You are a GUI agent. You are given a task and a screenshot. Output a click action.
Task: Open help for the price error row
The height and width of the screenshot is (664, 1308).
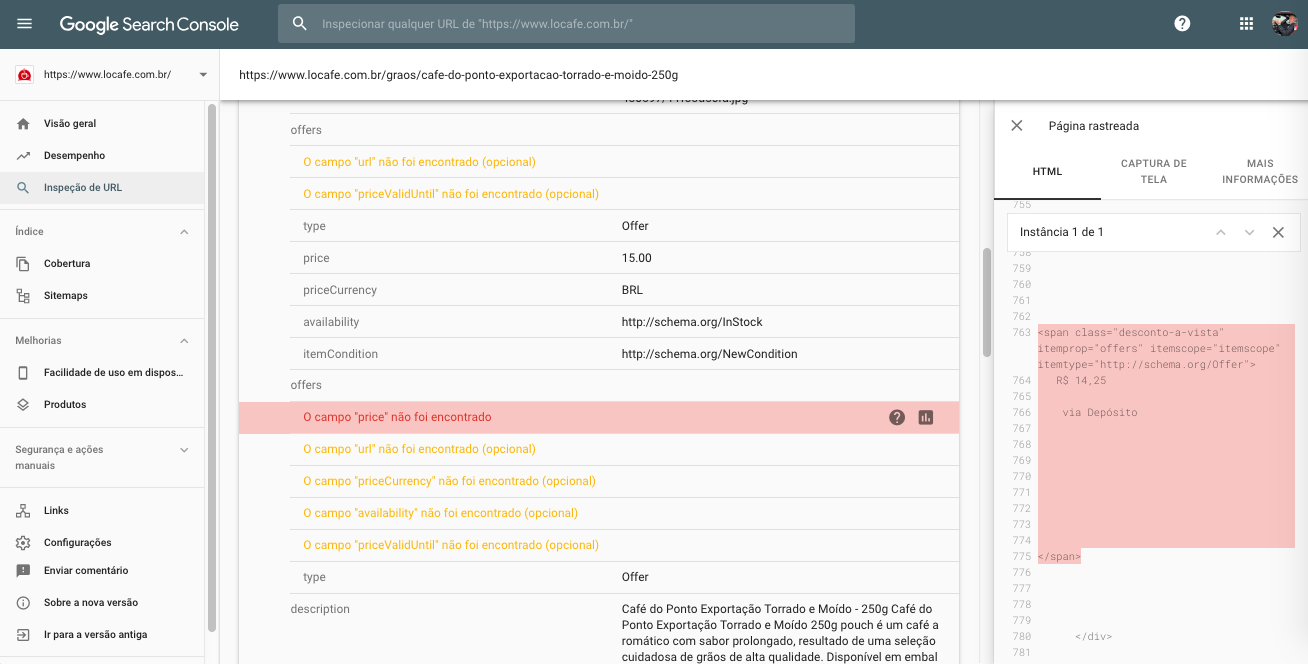click(897, 418)
